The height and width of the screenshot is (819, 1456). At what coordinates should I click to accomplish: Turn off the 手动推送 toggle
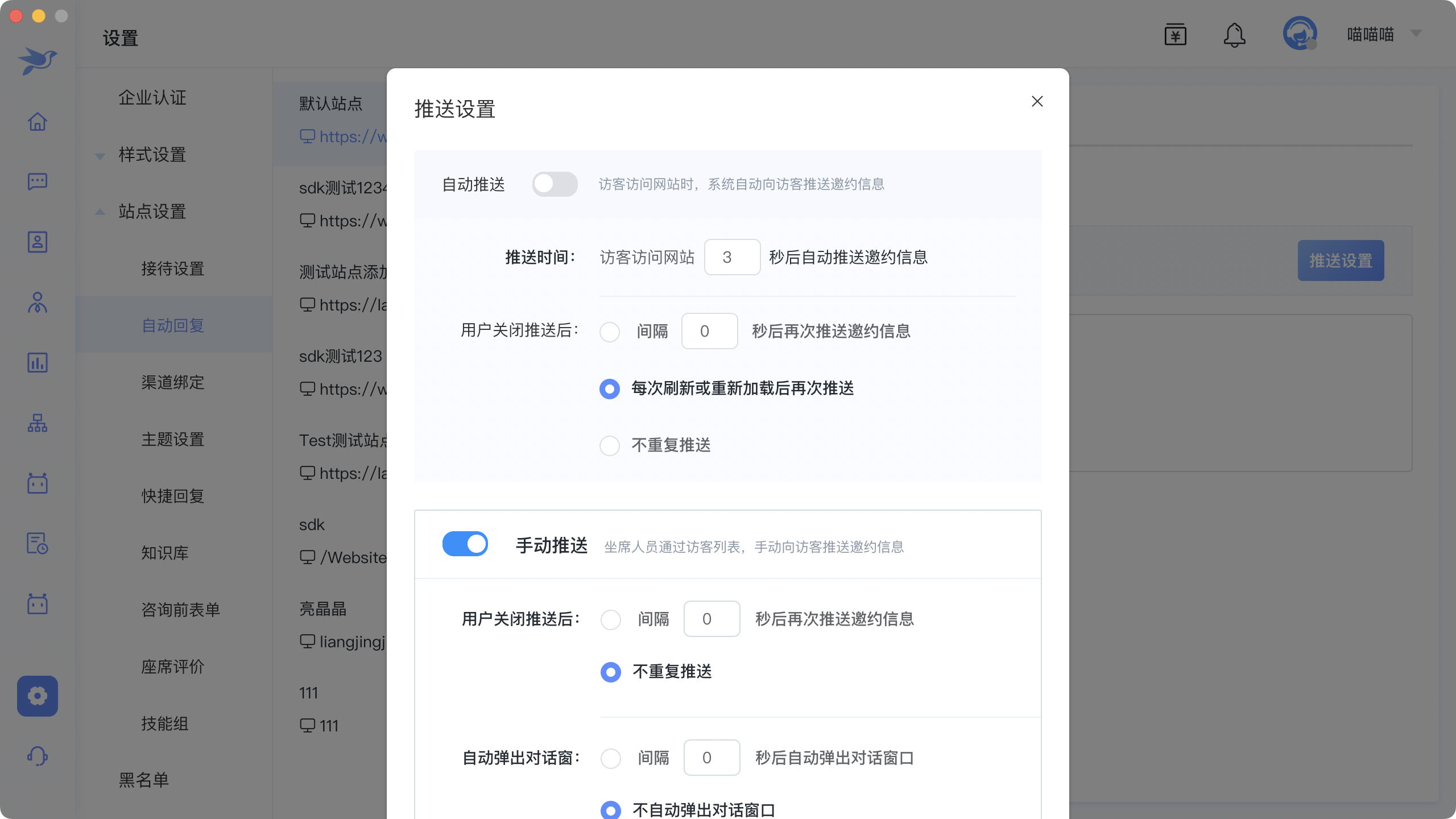pyautogui.click(x=465, y=544)
